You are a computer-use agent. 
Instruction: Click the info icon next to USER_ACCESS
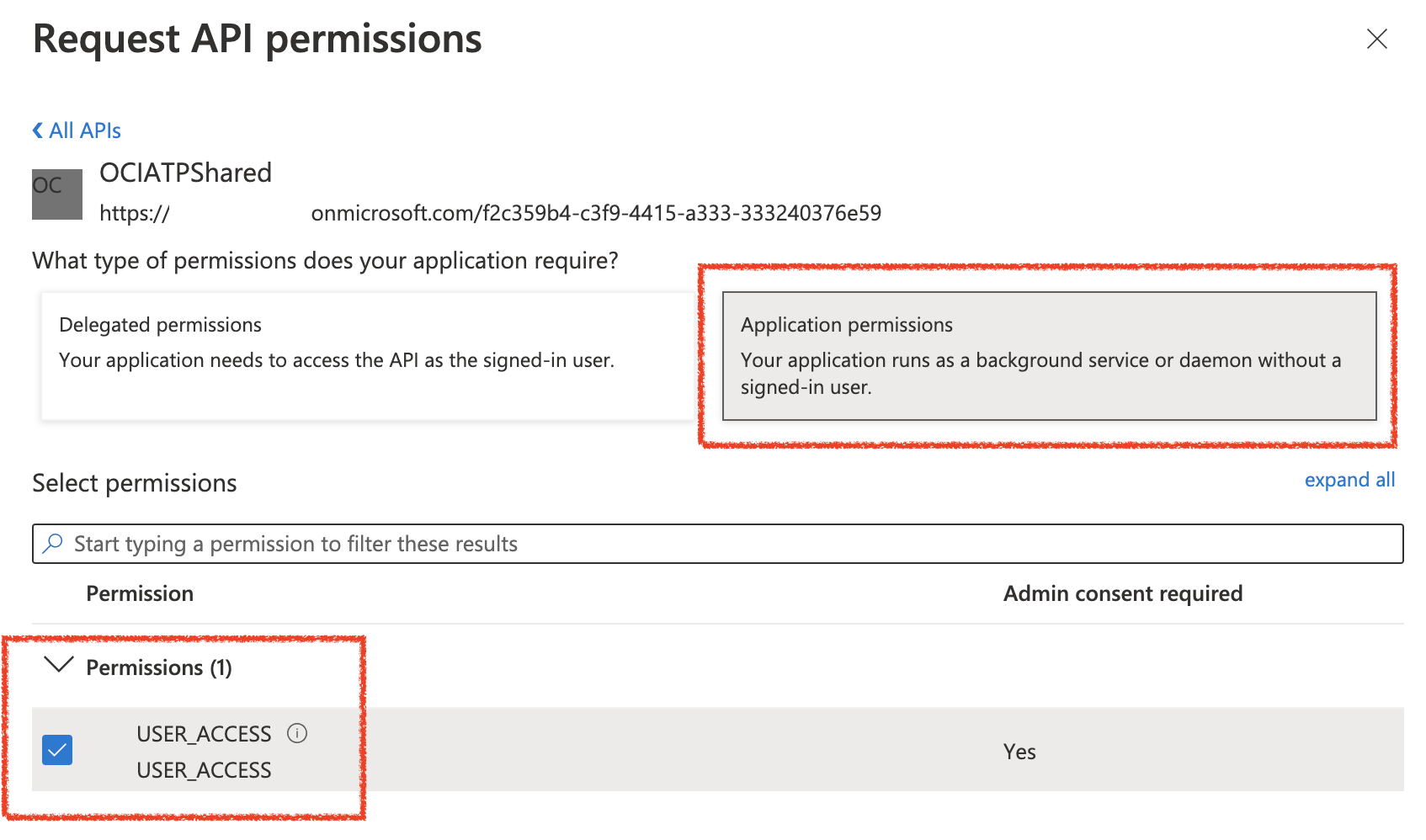296,734
